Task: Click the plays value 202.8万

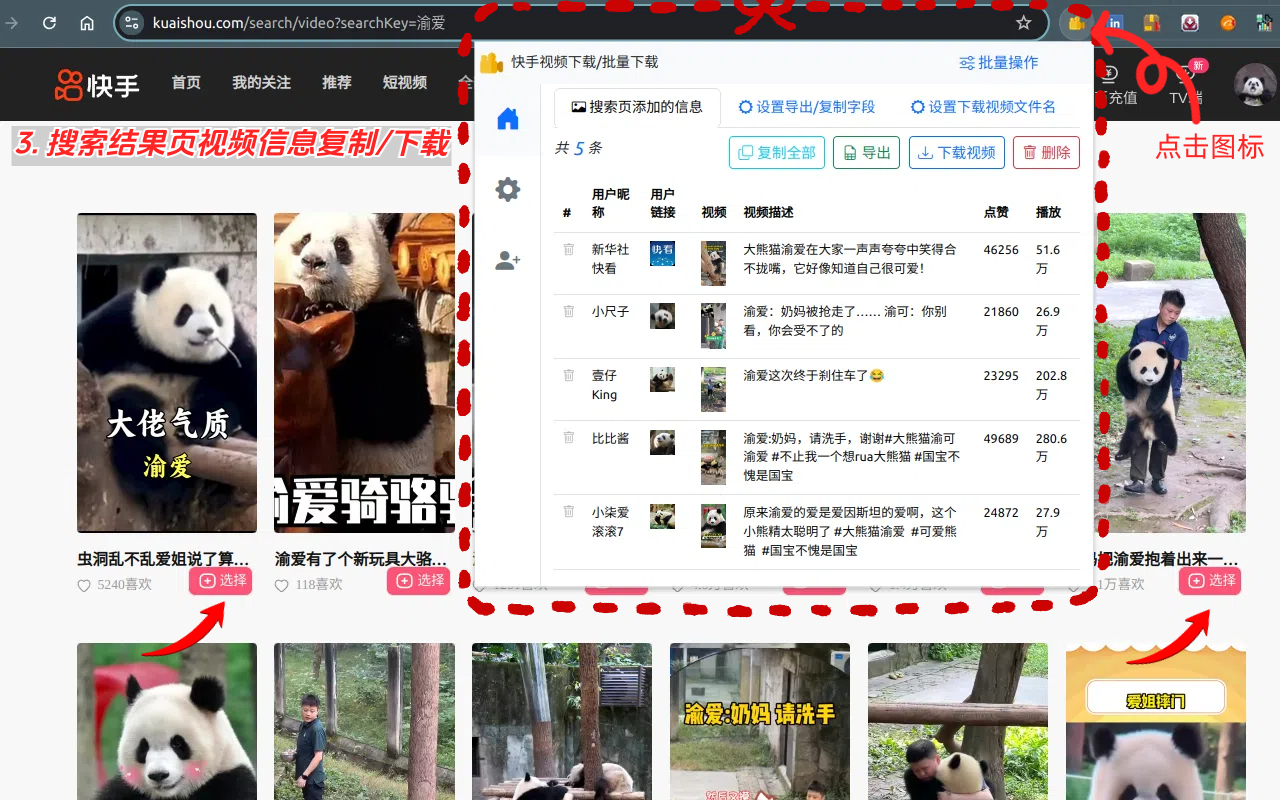Action: click(x=1051, y=385)
